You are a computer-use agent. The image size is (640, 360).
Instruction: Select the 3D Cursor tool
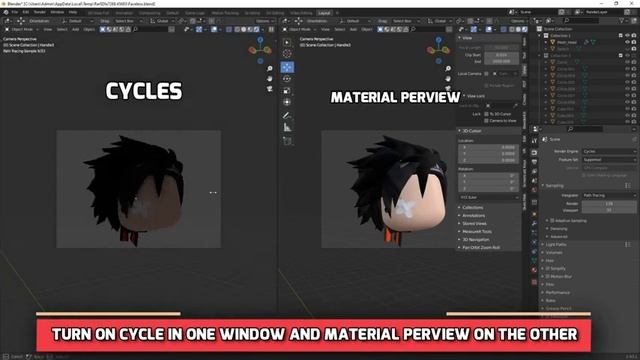287,54
